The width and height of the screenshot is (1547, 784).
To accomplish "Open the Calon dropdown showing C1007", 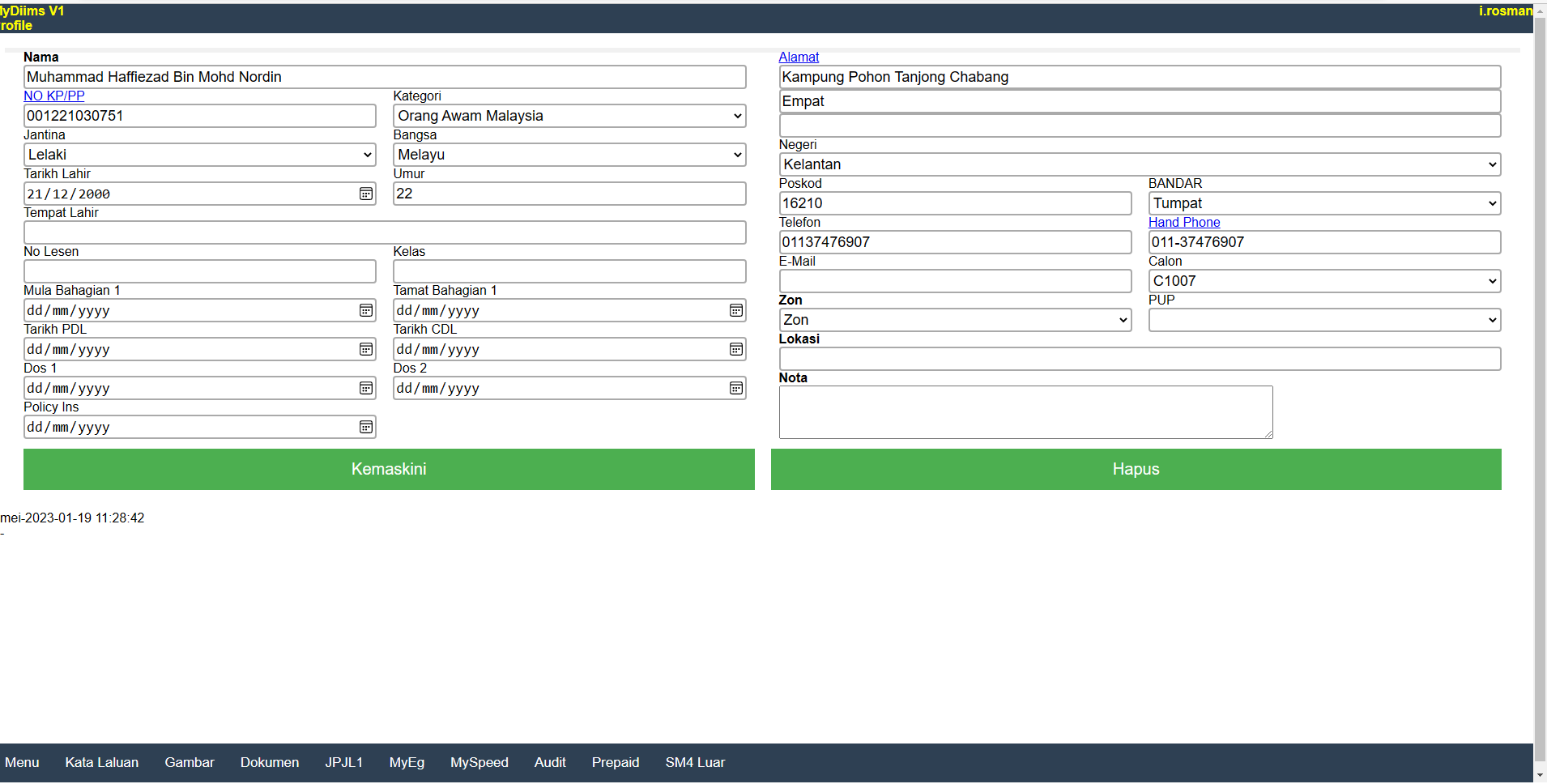I will (x=1323, y=281).
